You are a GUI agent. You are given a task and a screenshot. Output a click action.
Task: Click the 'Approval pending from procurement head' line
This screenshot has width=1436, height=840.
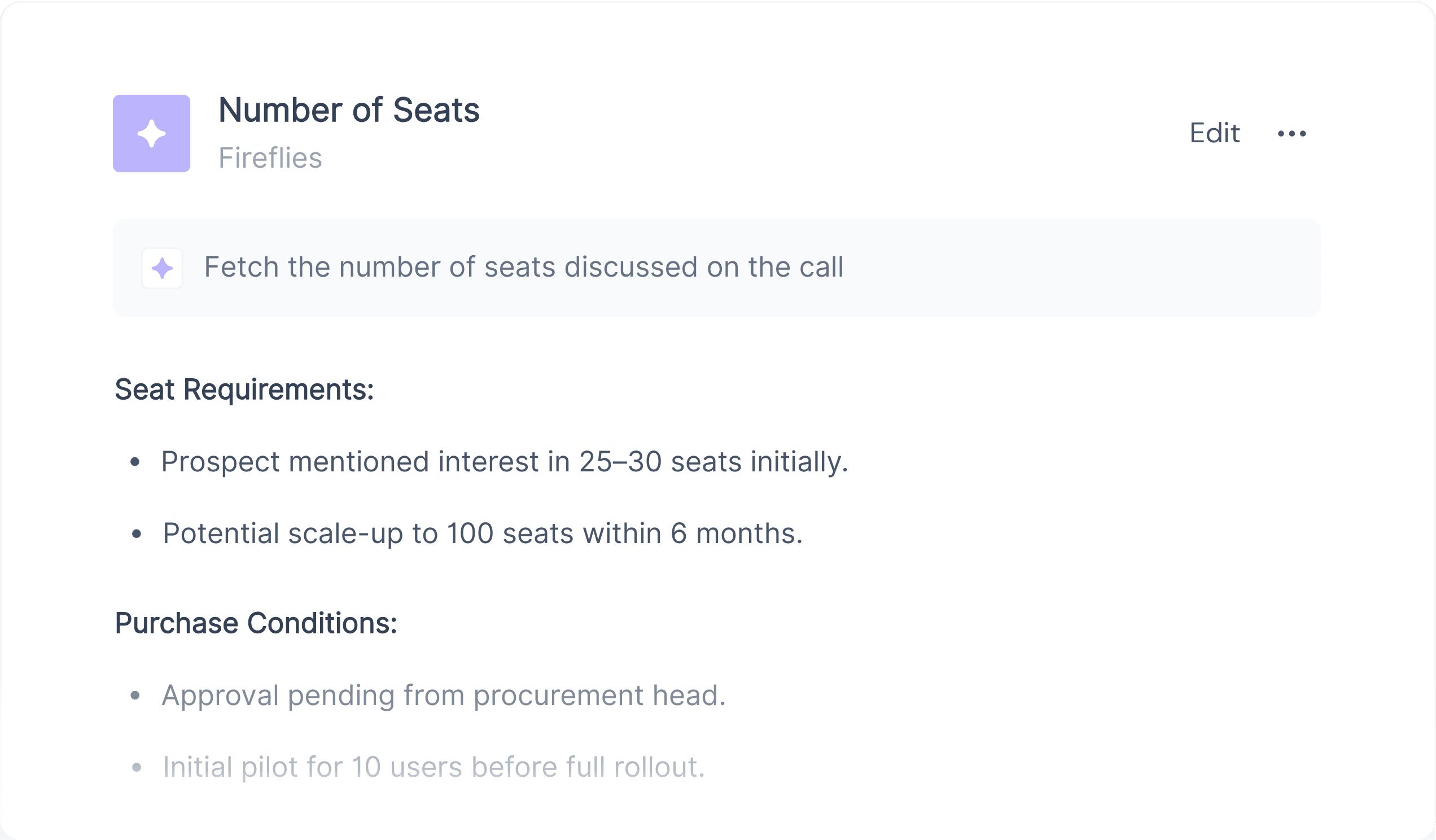[444, 696]
